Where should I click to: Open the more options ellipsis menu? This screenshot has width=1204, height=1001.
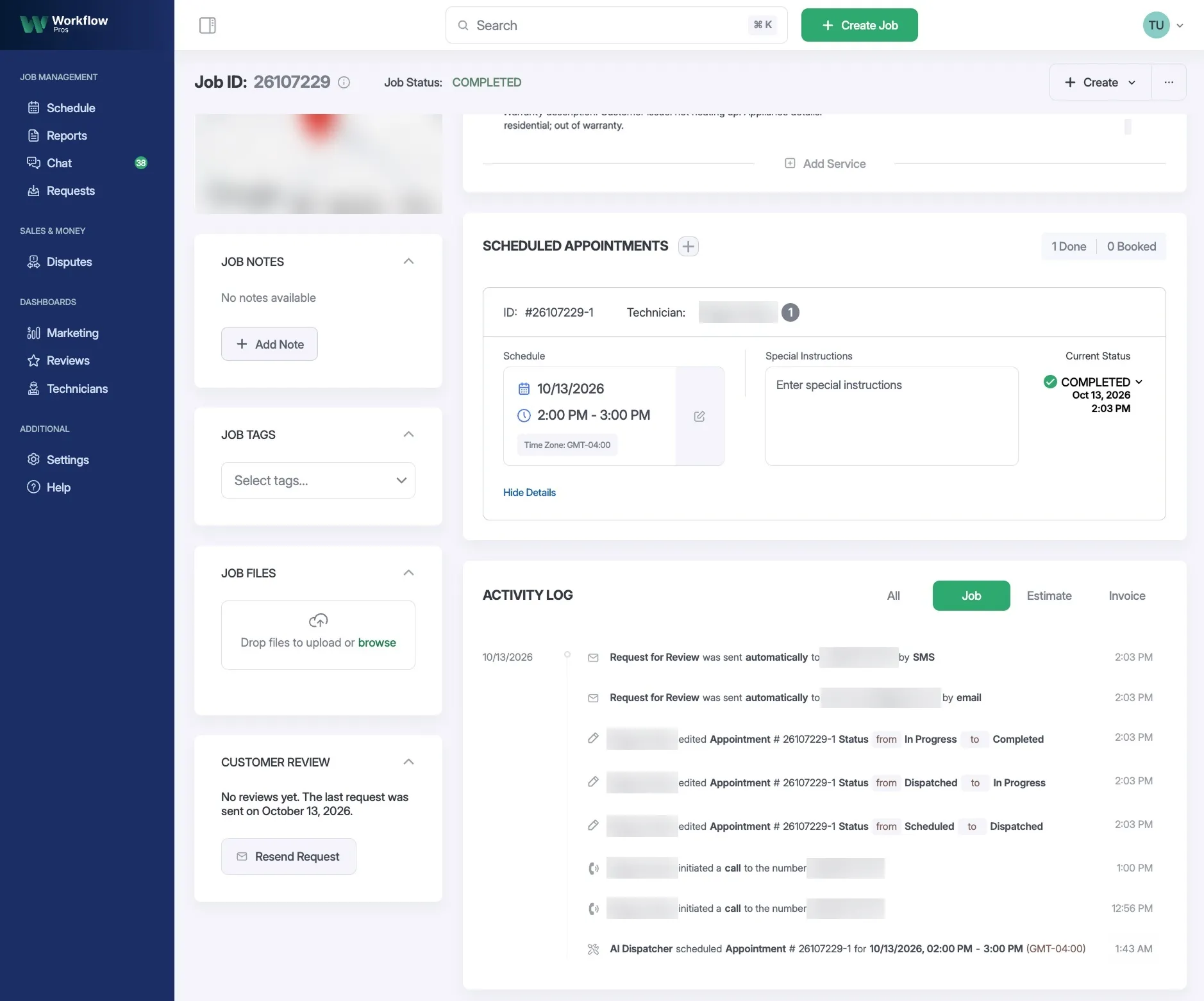[1169, 83]
